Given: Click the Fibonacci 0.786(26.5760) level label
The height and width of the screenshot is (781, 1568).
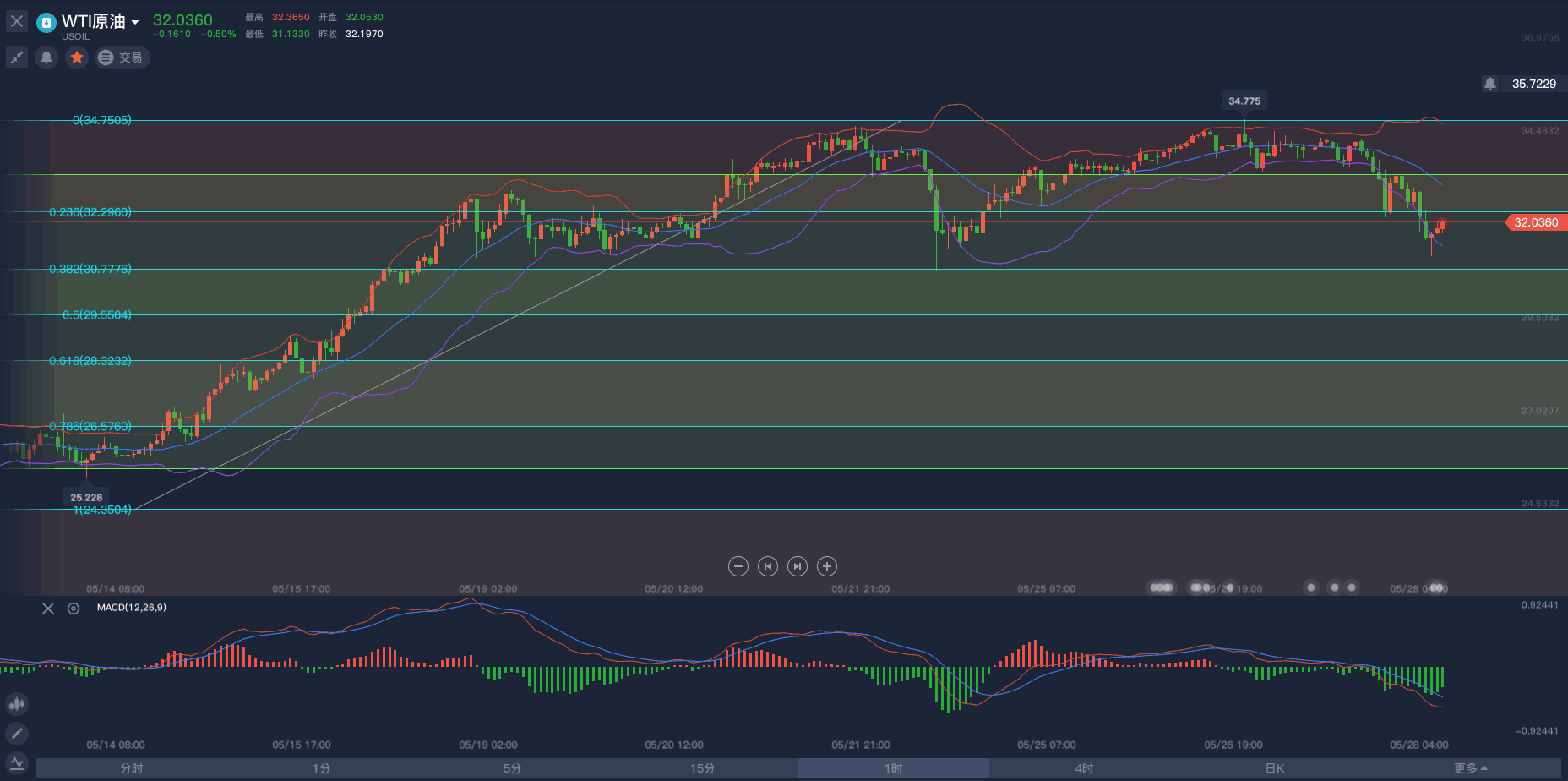Looking at the screenshot, I should (x=90, y=426).
